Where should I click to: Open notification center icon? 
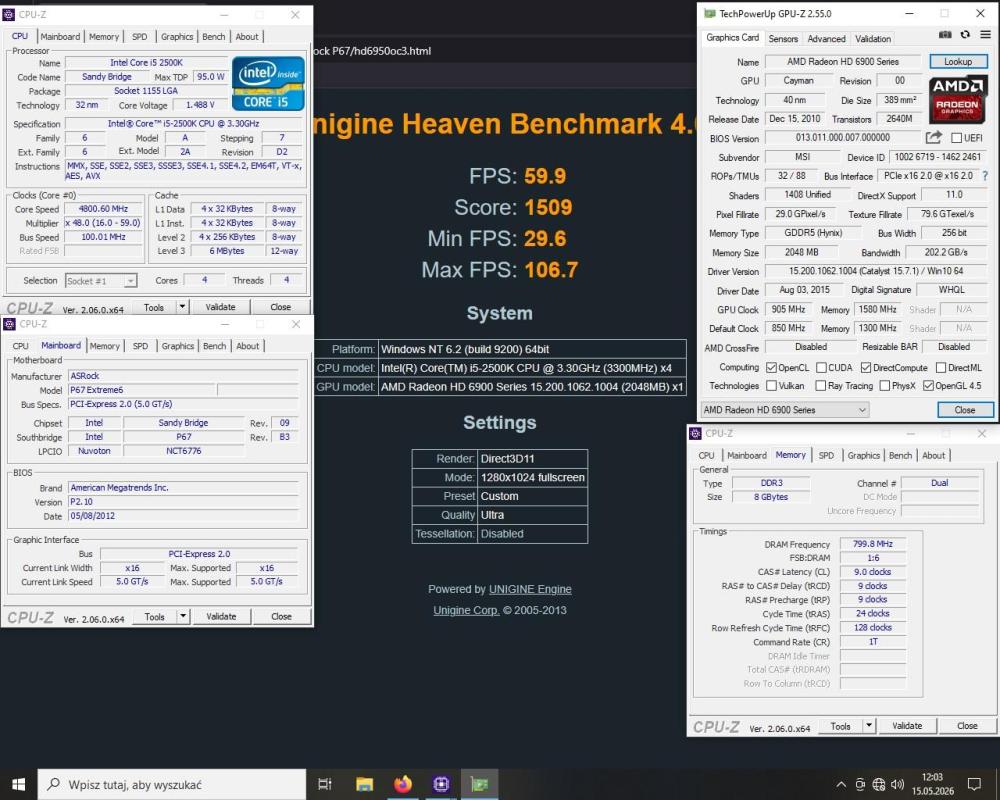(974, 785)
